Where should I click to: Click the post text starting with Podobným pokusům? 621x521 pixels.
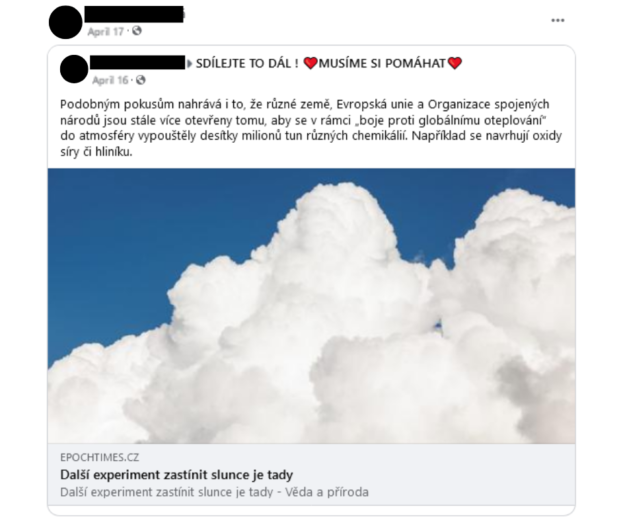[311, 128]
